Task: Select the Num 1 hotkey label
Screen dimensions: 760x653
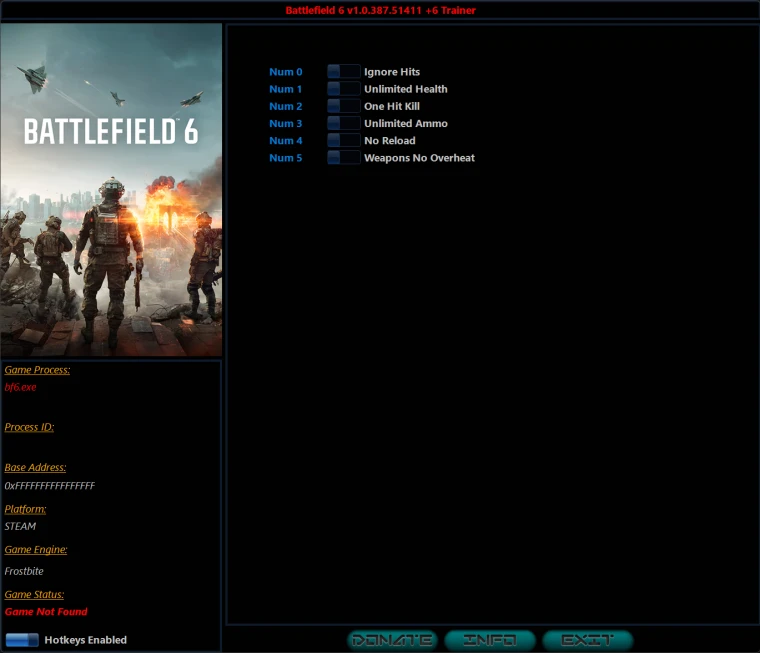Action: click(285, 89)
